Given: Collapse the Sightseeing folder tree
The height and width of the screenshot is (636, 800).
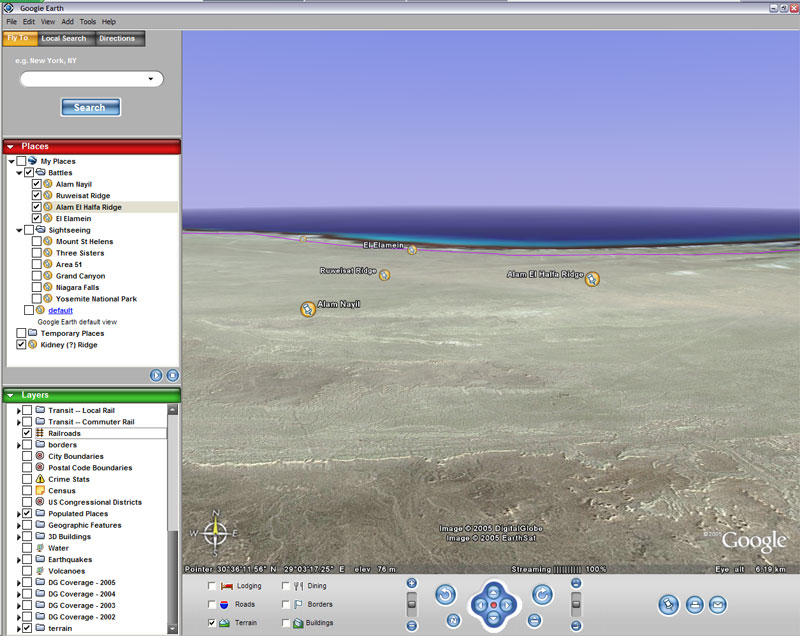Looking at the screenshot, I should [19, 230].
